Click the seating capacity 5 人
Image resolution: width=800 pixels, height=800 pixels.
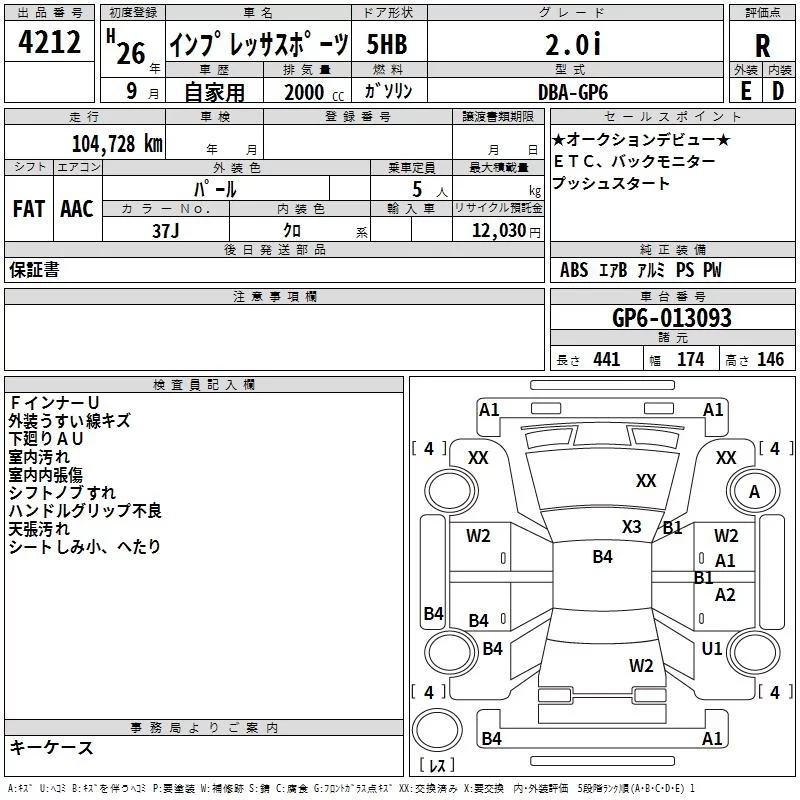pyautogui.click(x=430, y=190)
